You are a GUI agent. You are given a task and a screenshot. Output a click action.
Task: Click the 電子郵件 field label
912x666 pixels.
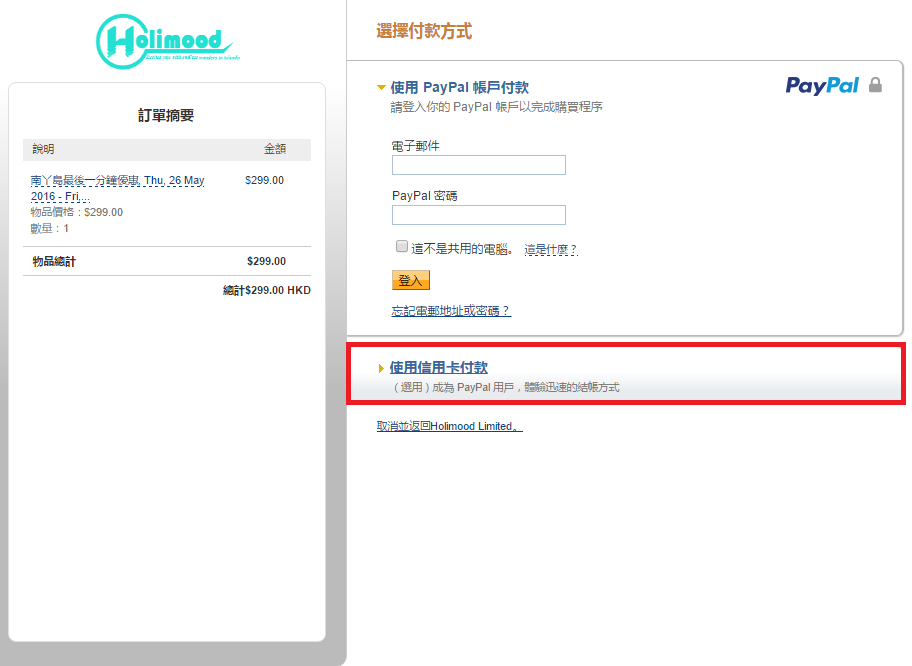(x=415, y=146)
